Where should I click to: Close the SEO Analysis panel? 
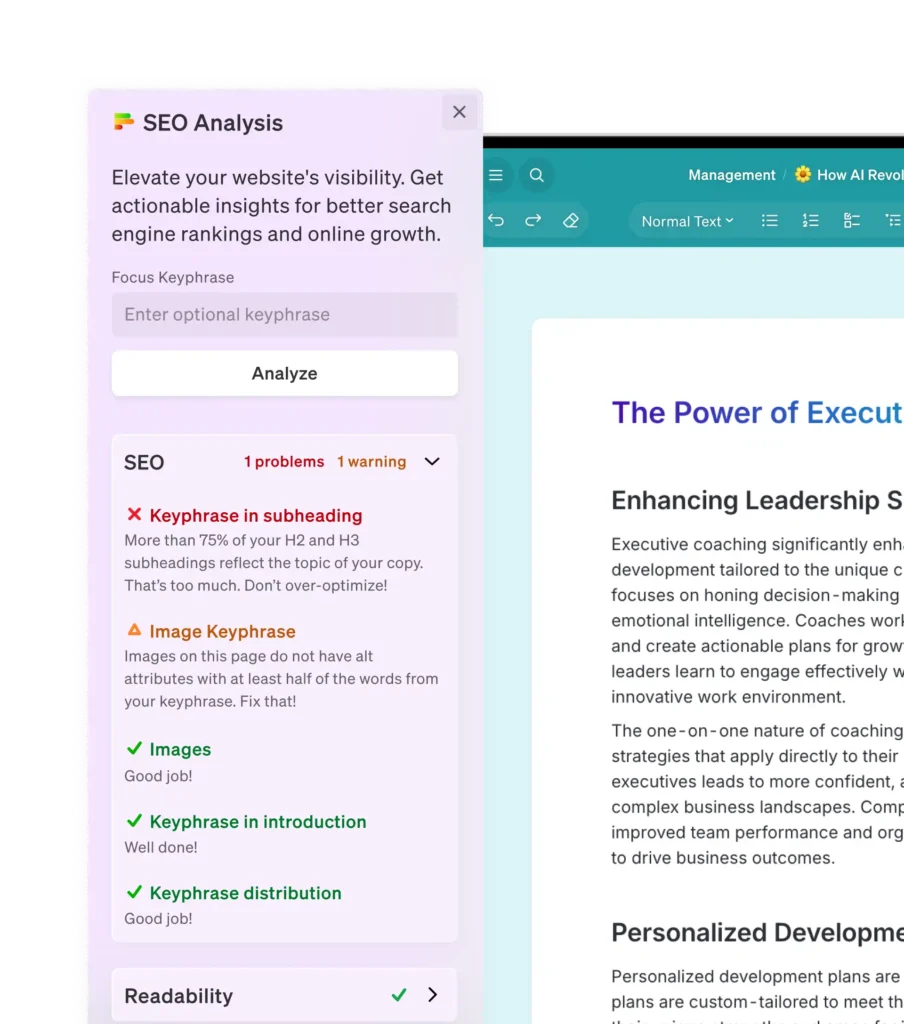pyautogui.click(x=459, y=112)
